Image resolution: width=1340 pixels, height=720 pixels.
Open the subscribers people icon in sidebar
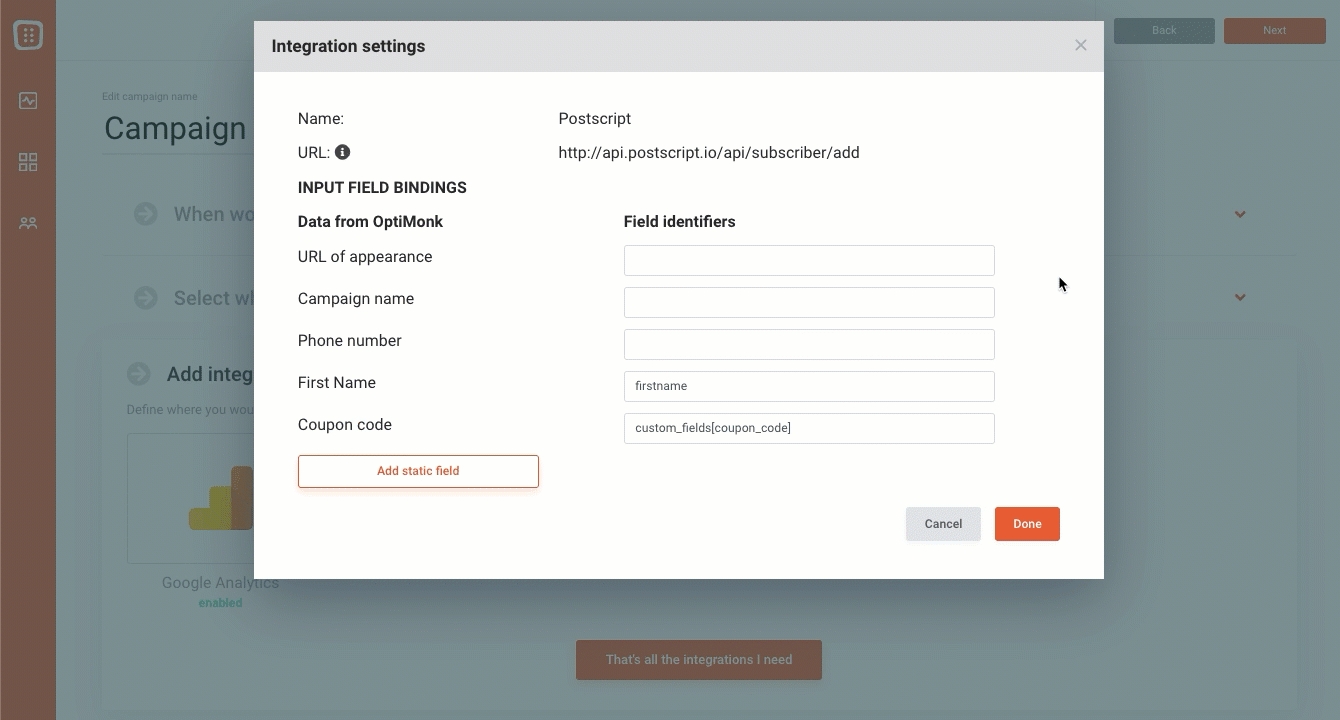pyautogui.click(x=28, y=224)
